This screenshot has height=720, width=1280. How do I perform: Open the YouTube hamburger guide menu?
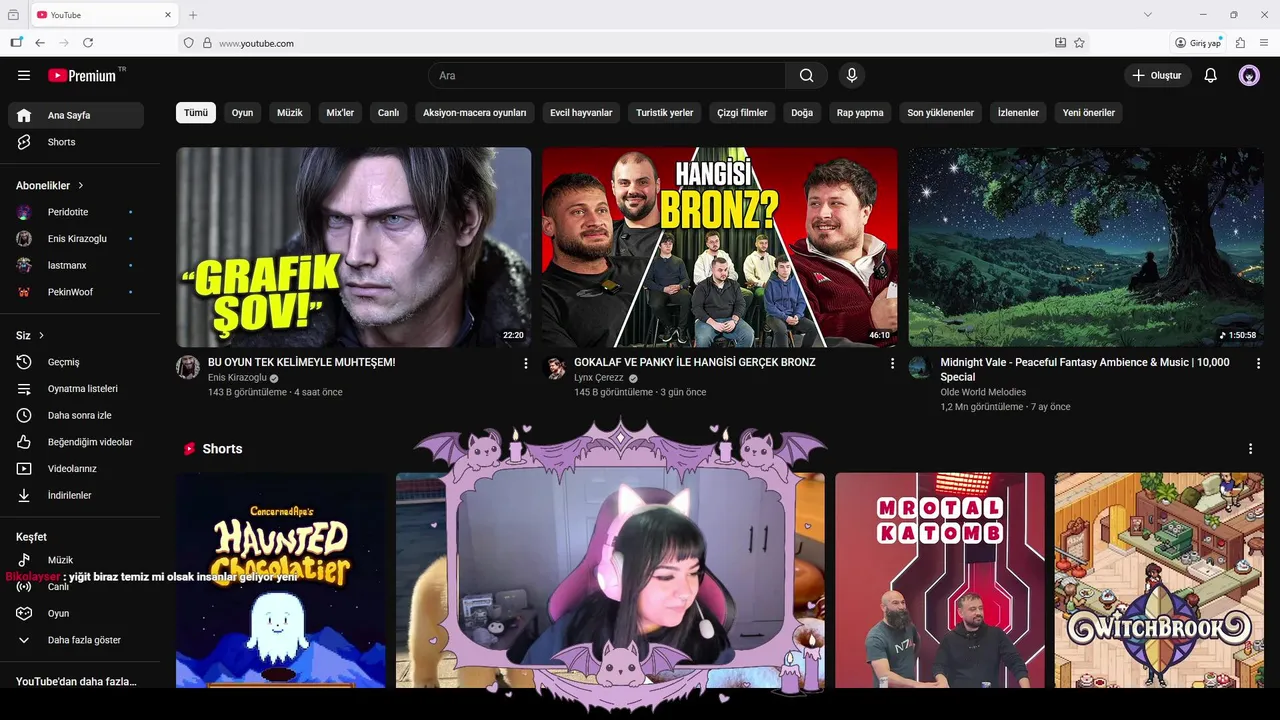24,75
